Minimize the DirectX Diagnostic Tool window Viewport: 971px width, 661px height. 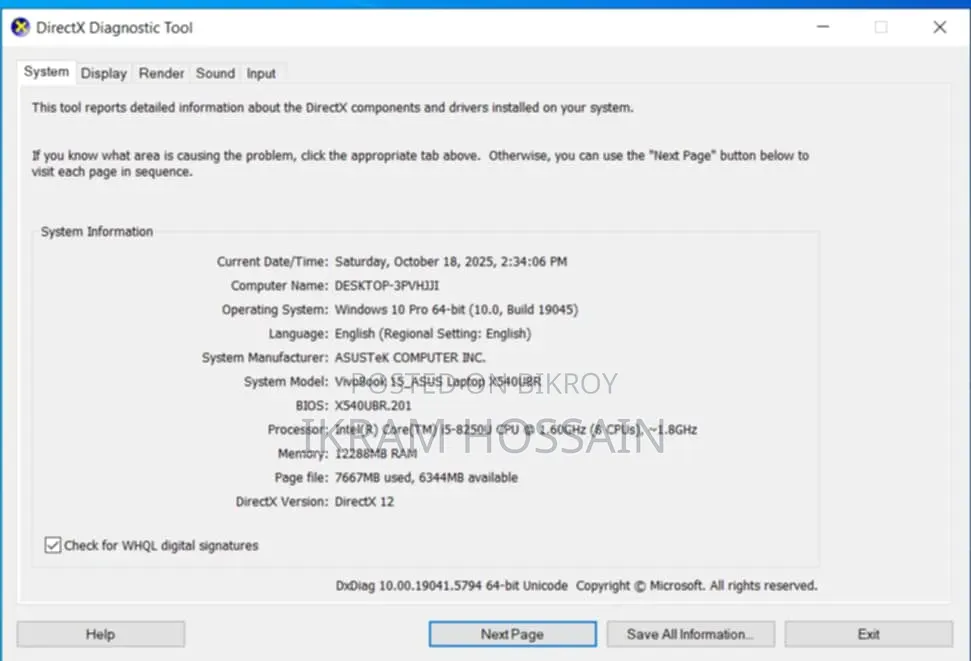coord(822,27)
